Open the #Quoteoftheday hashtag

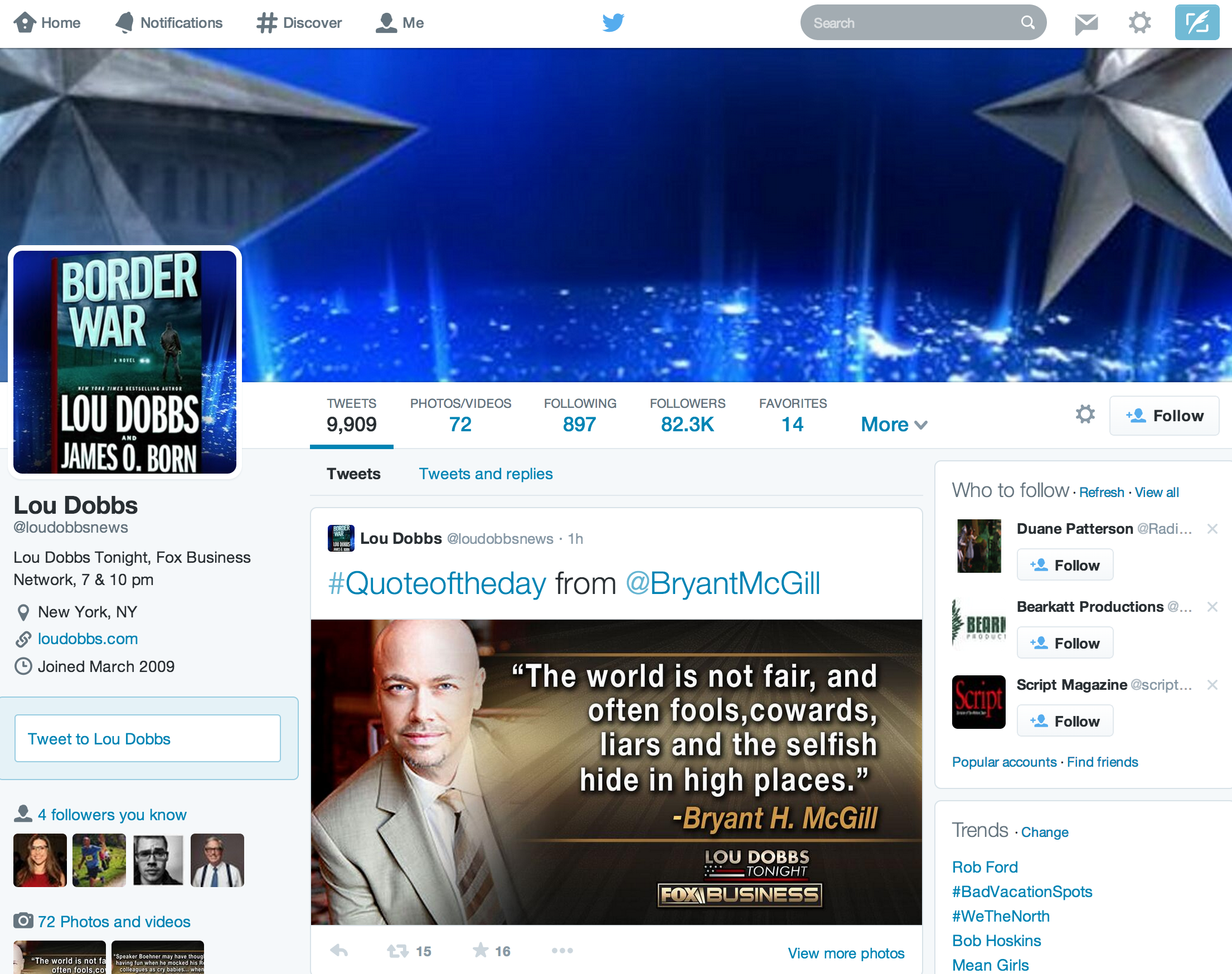(437, 583)
